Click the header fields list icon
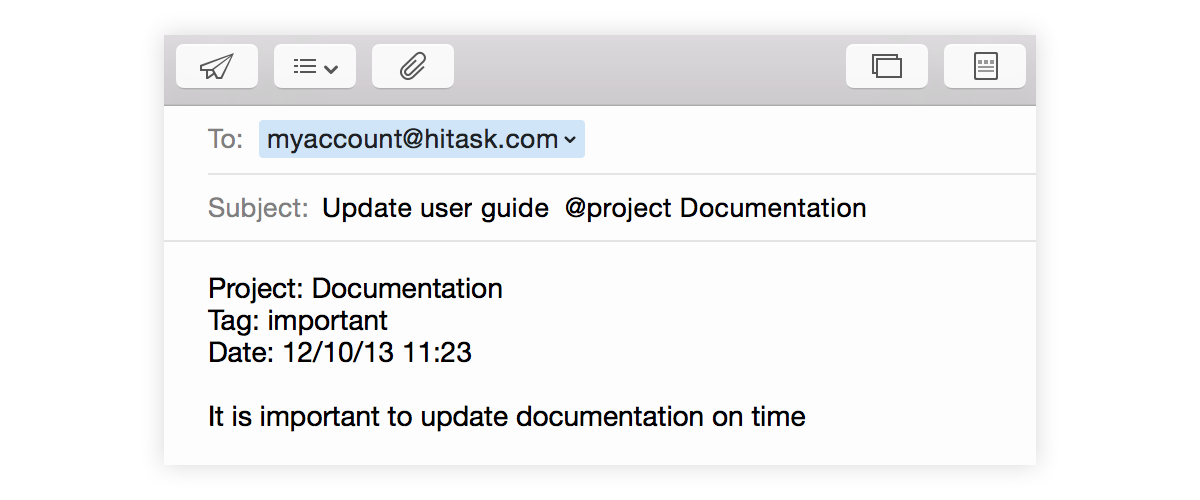 click(305, 67)
